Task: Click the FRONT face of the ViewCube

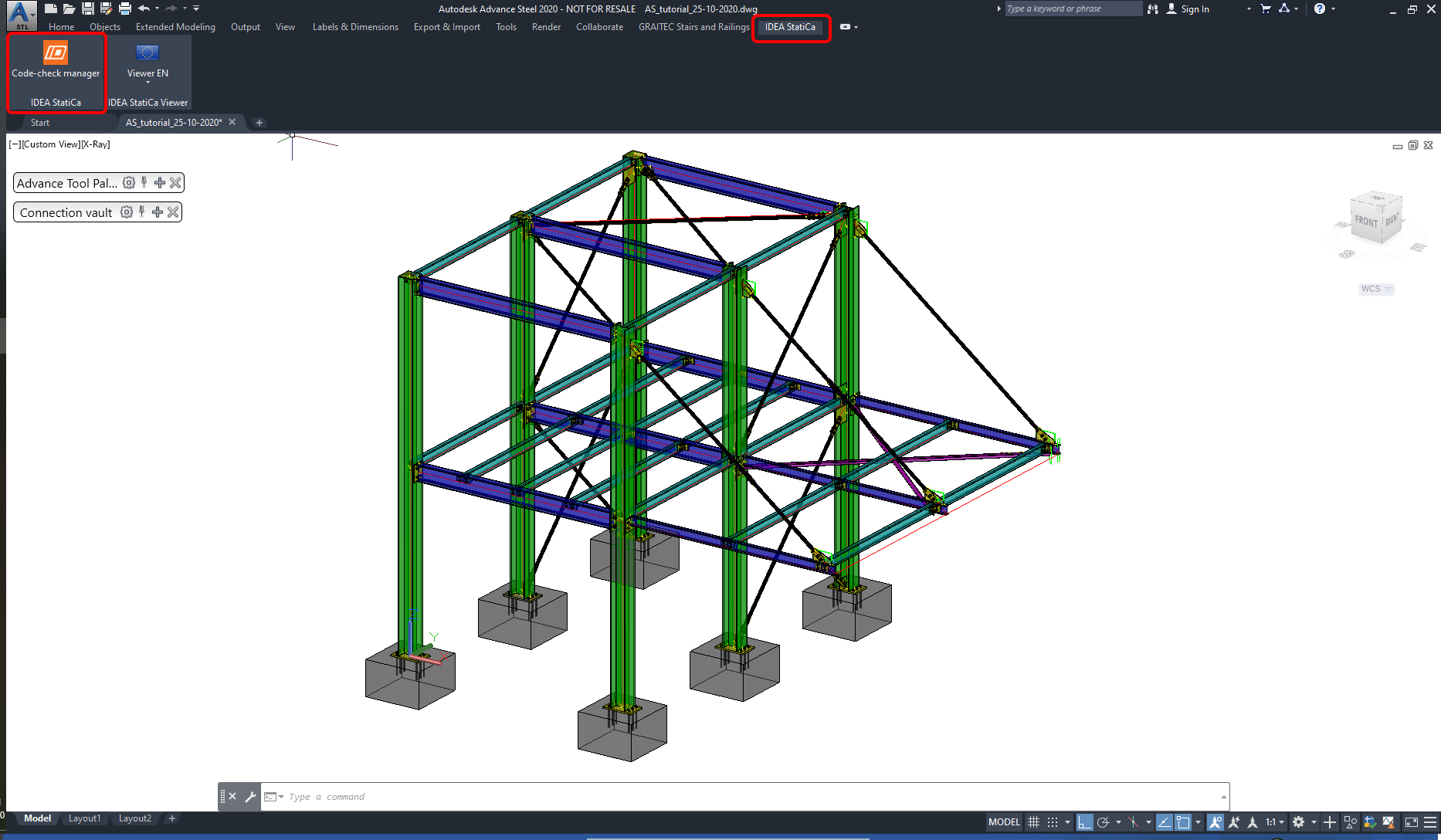Action: pyautogui.click(x=1367, y=221)
